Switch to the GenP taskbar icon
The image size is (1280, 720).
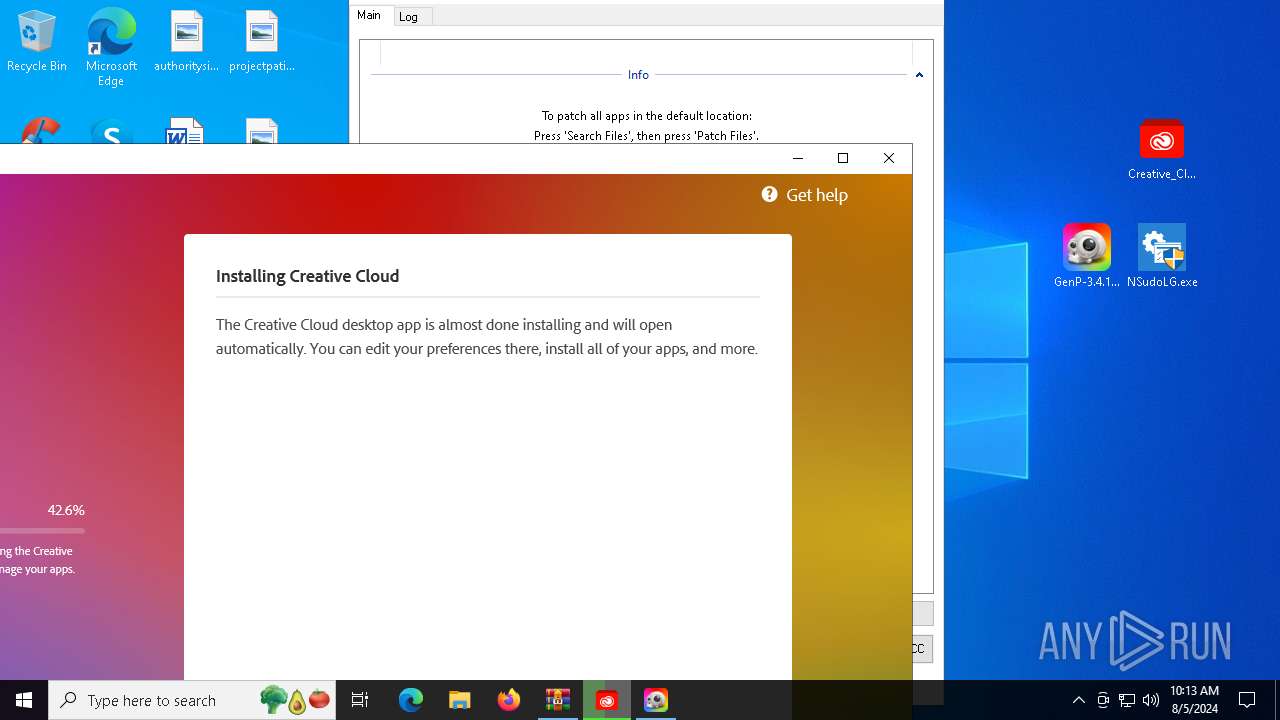656,700
